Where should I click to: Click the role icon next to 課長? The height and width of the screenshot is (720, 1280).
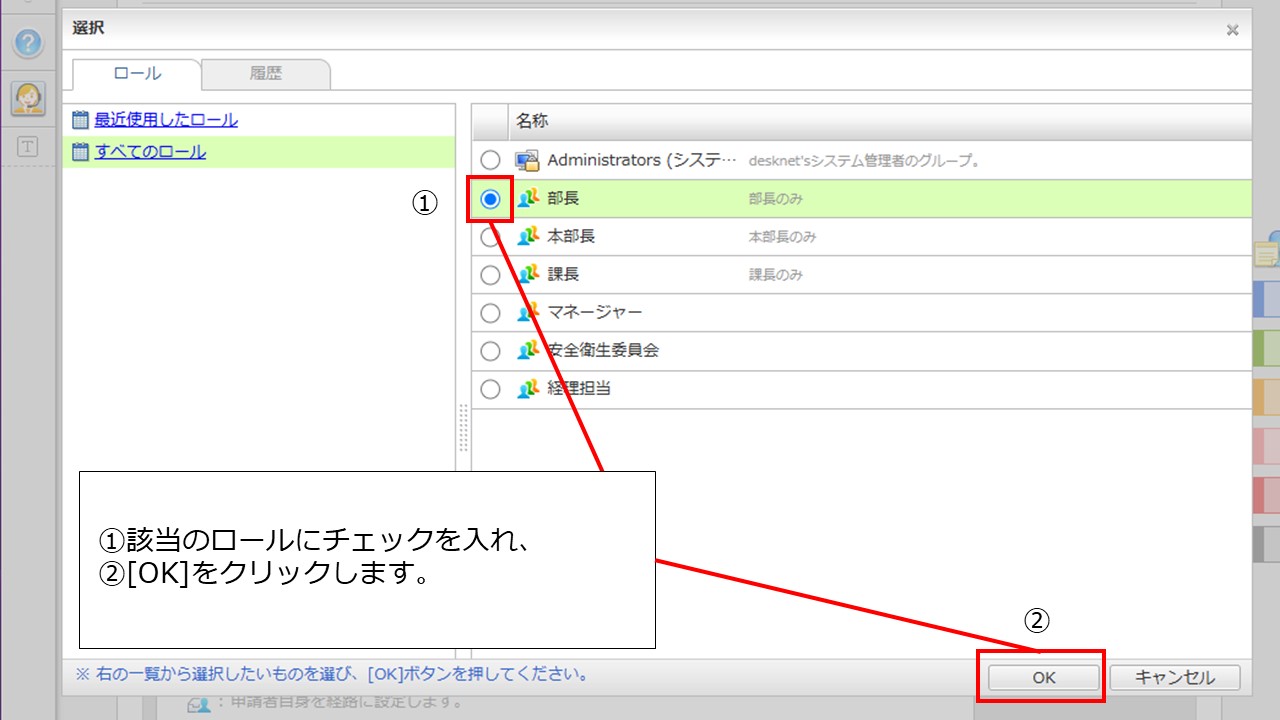click(x=528, y=274)
